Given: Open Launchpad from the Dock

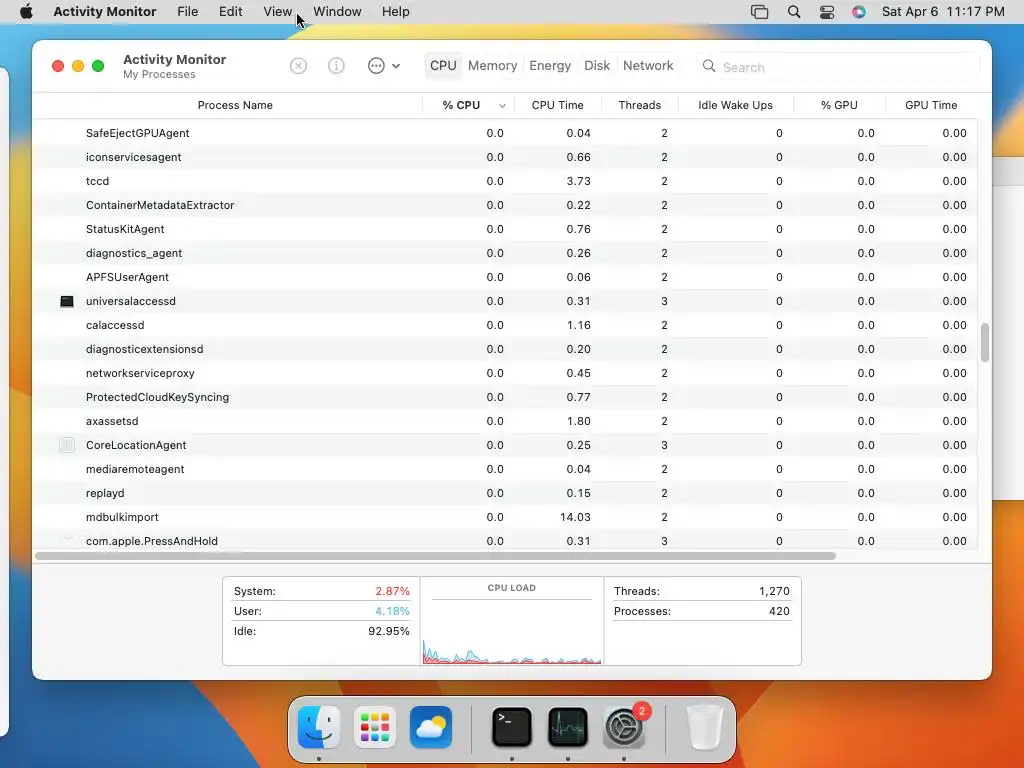Looking at the screenshot, I should [x=375, y=727].
